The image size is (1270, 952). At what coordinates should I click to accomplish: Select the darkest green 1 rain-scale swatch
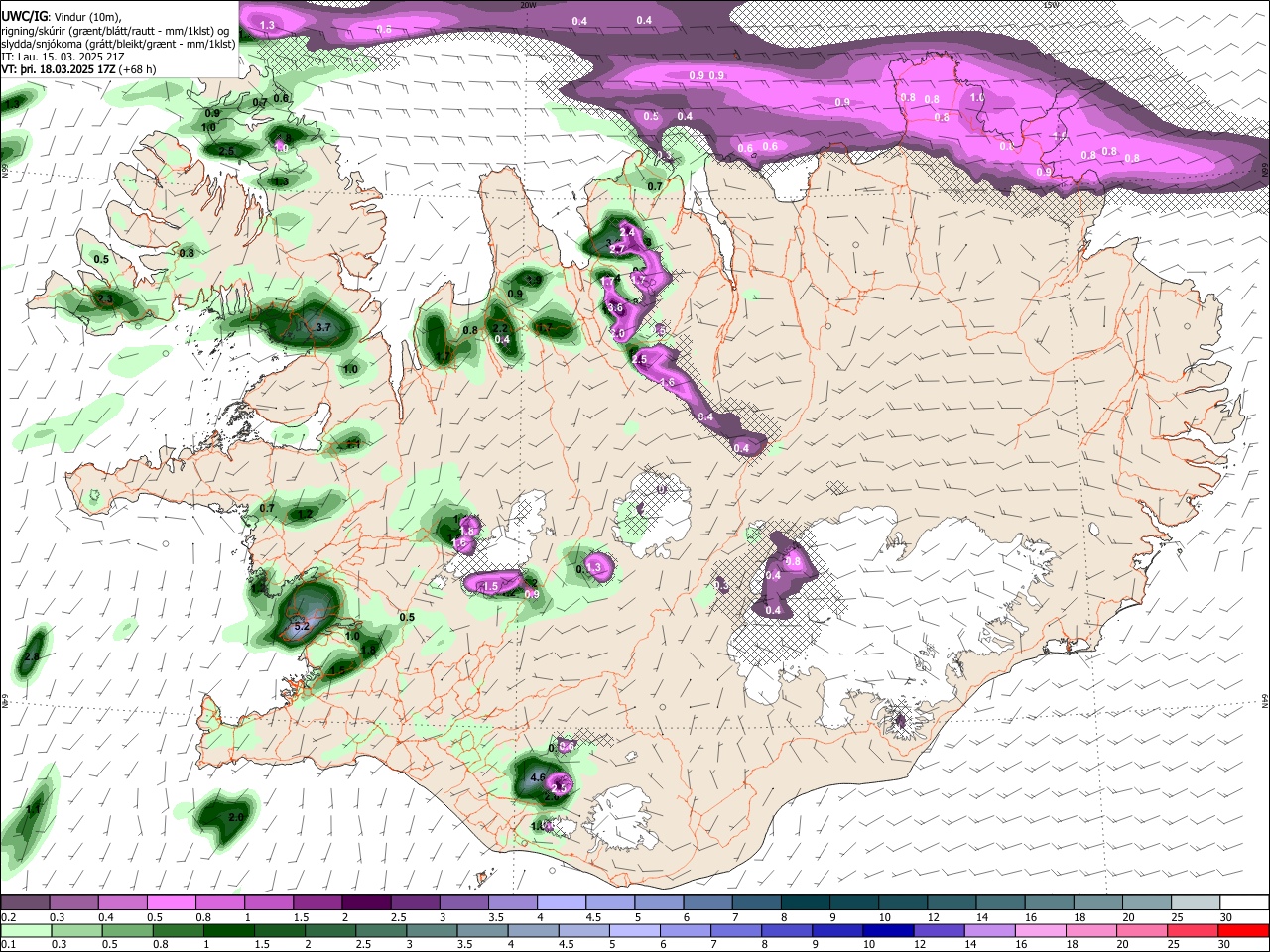point(228,930)
